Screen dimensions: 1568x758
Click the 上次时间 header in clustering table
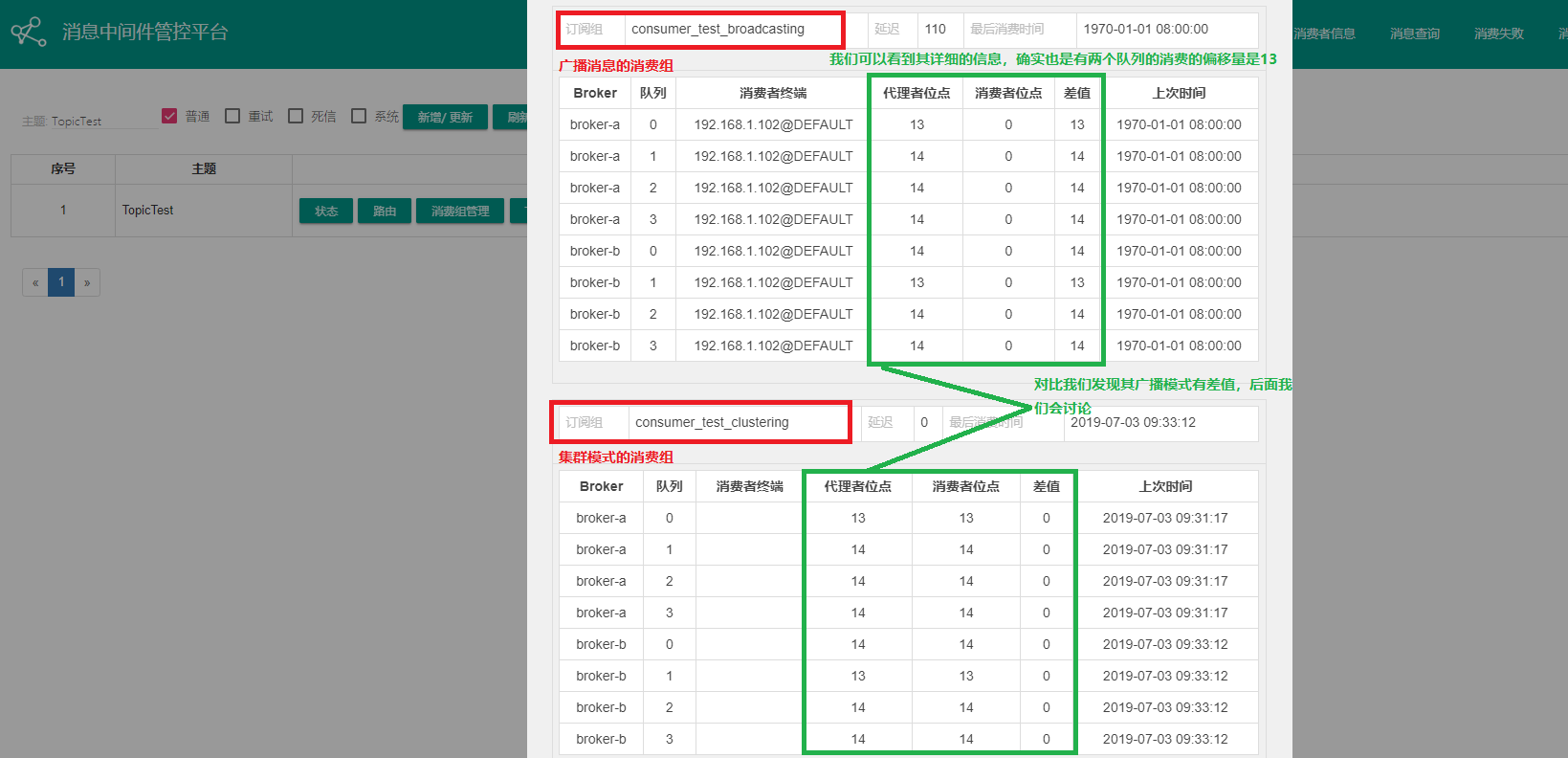pyautogui.click(x=1165, y=486)
